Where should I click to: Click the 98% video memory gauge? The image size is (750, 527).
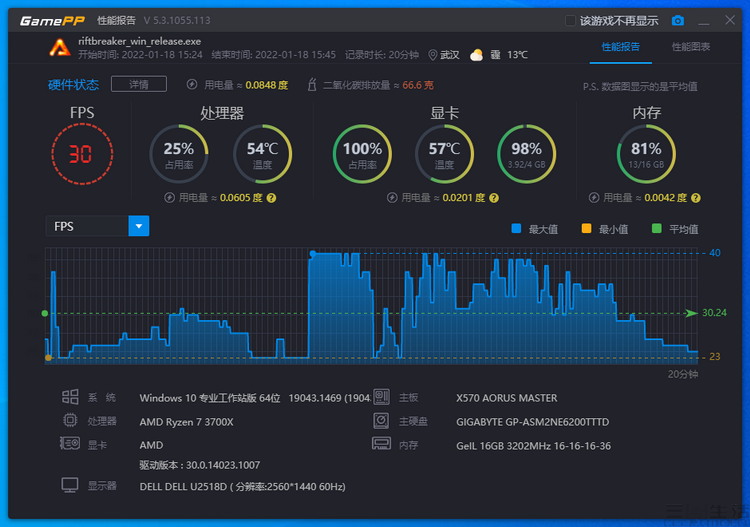pos(527,154)
